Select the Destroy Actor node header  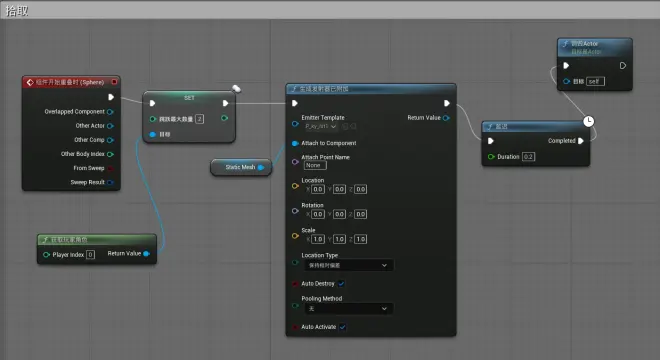tap(594, 47)
